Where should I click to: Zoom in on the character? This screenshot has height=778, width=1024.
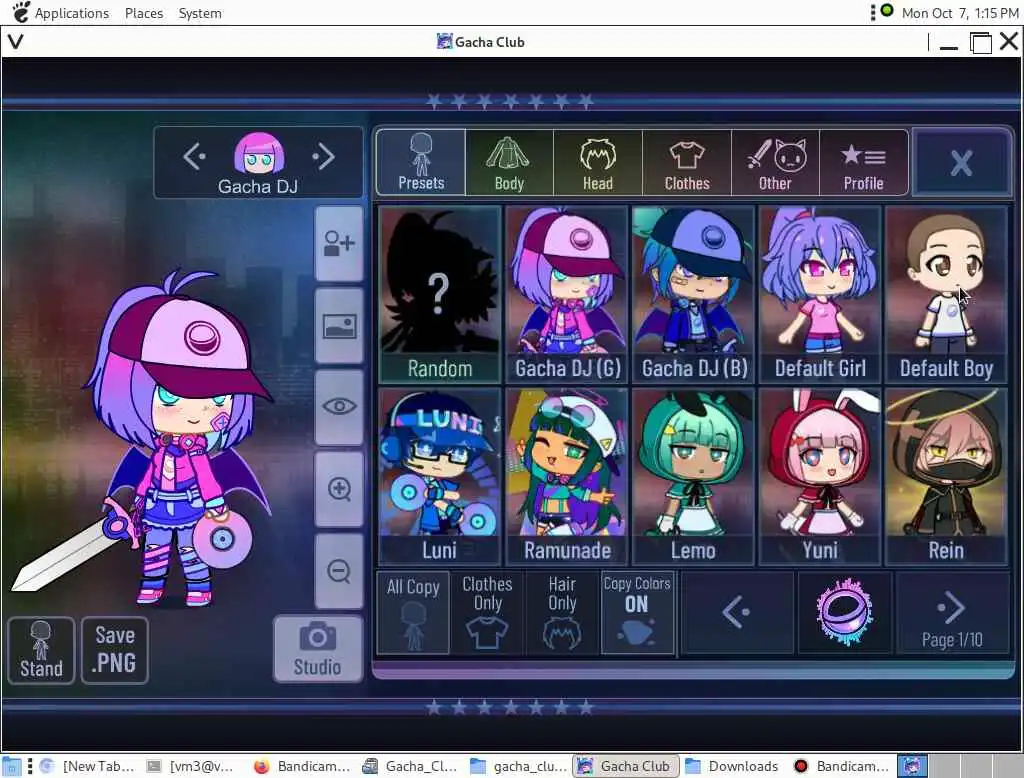[x=339, y=489]
